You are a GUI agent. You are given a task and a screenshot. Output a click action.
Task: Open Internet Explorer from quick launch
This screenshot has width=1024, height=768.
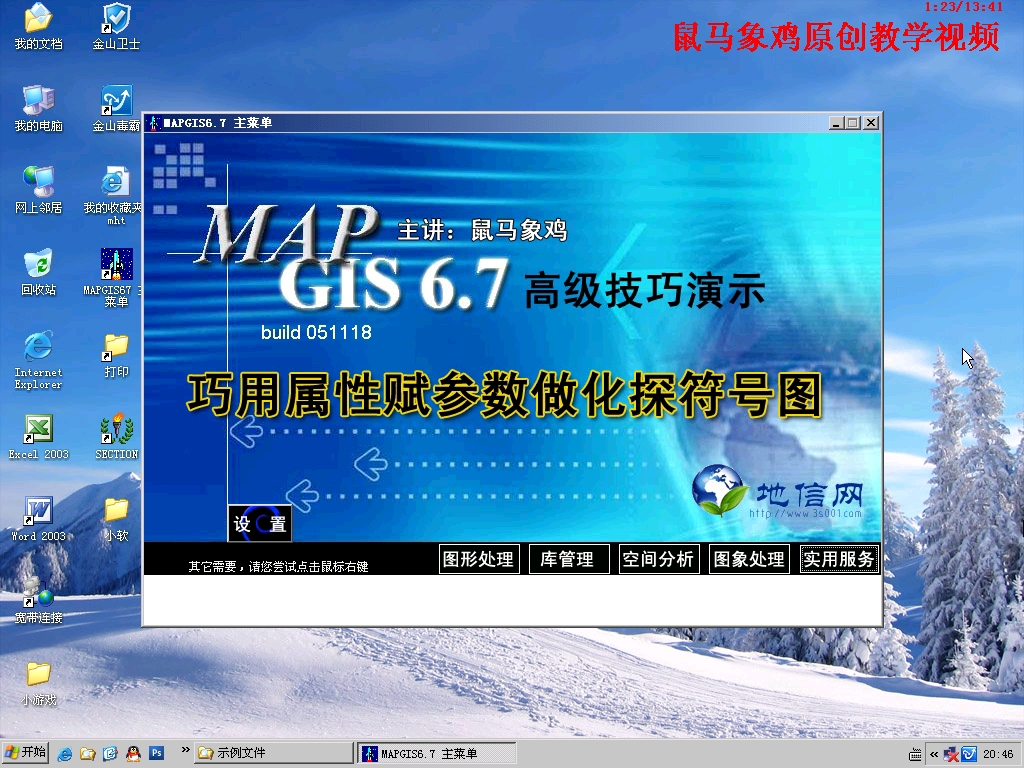65,753
